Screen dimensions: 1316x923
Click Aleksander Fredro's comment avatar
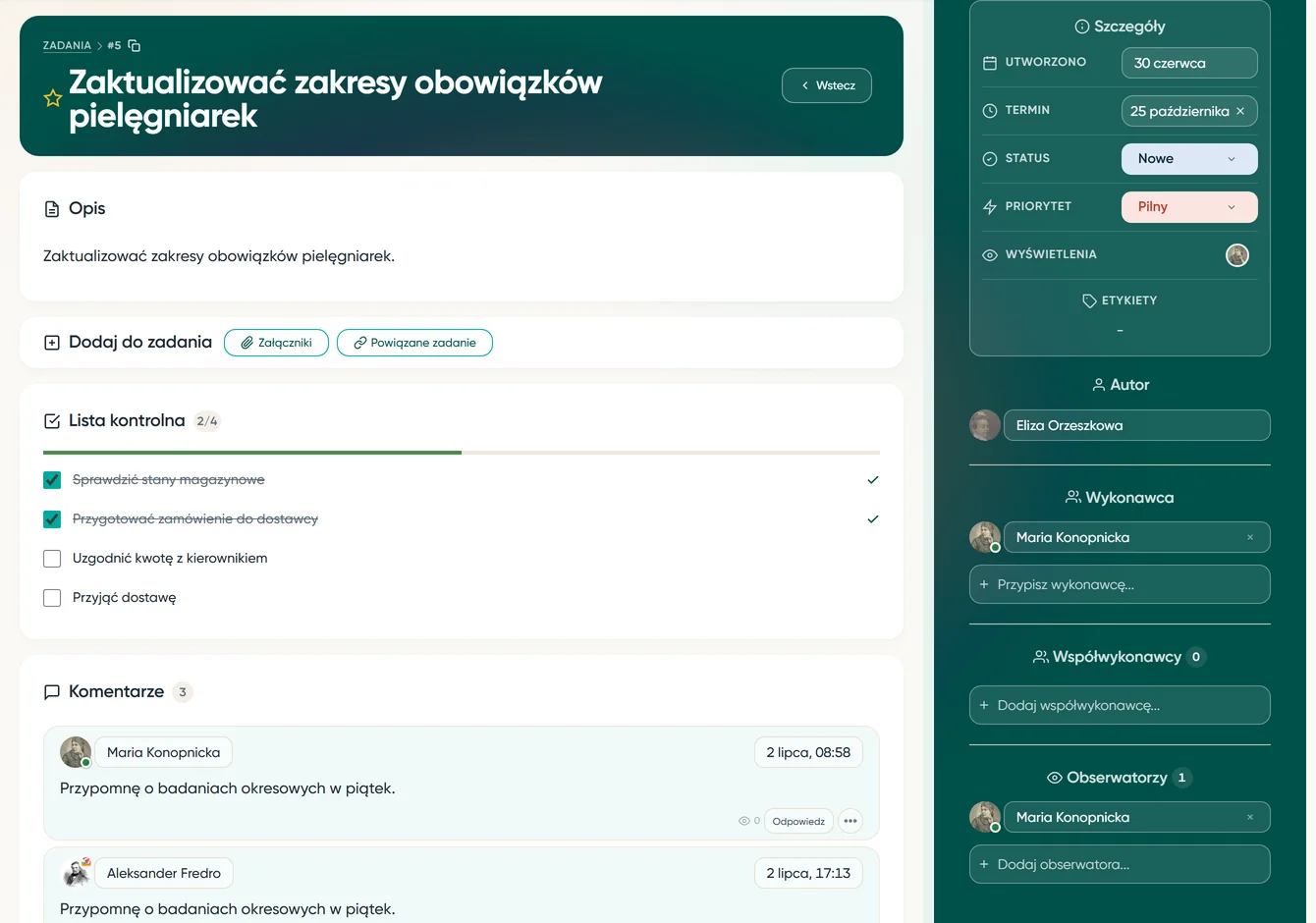click(x=76, y=873)
